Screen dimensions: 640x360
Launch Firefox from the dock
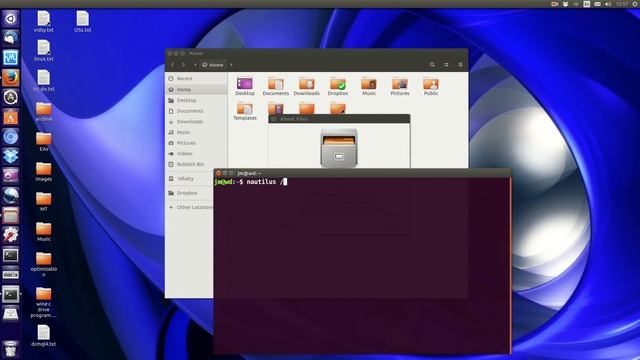[11, 77]
